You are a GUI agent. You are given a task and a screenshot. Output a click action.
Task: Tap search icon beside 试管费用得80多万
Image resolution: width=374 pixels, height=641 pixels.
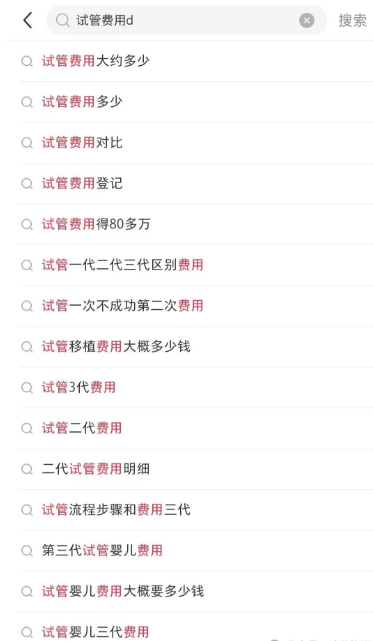[27, 224]
